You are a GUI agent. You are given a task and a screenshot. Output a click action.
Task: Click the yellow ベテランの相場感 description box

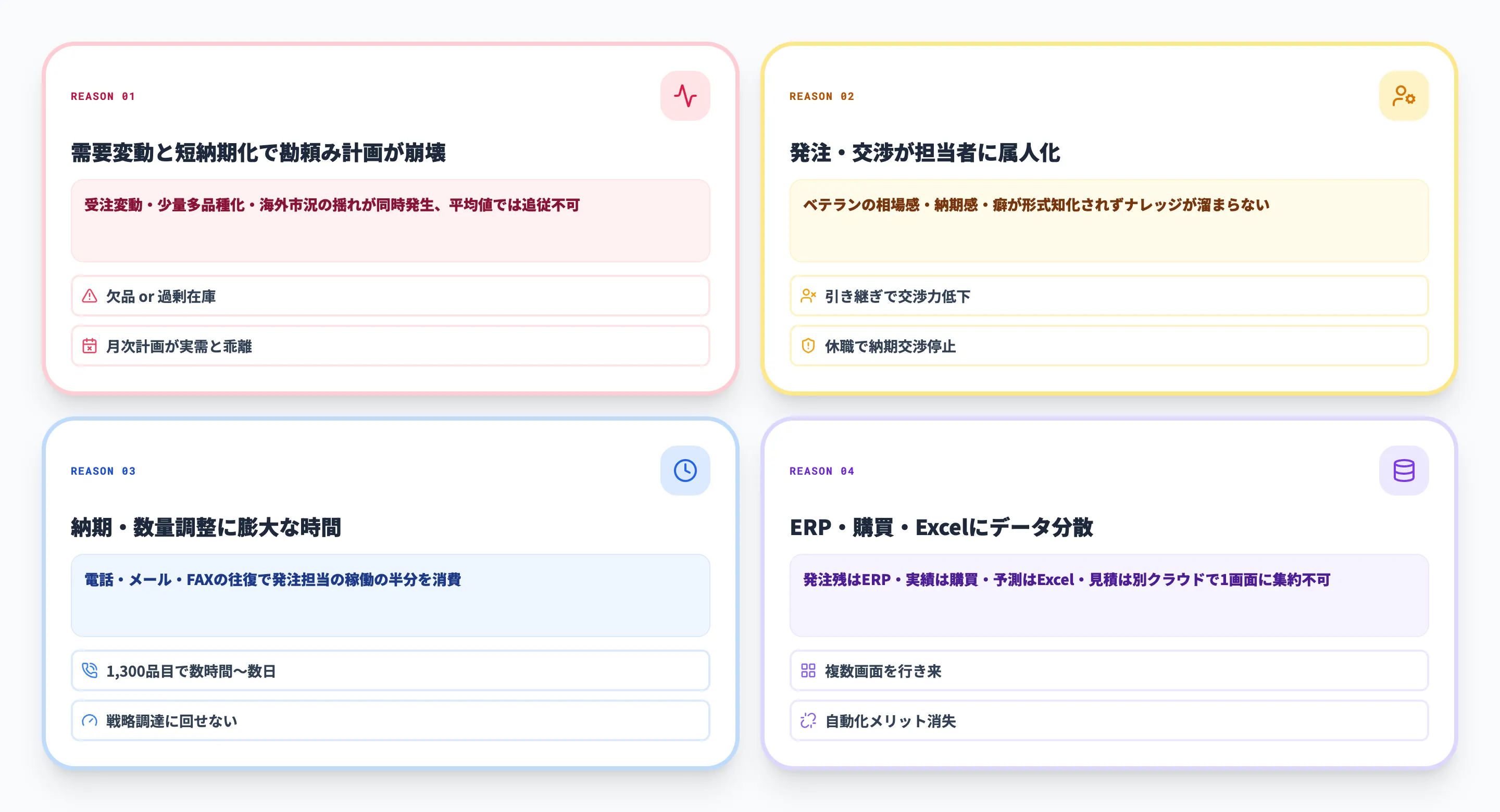1109,221
